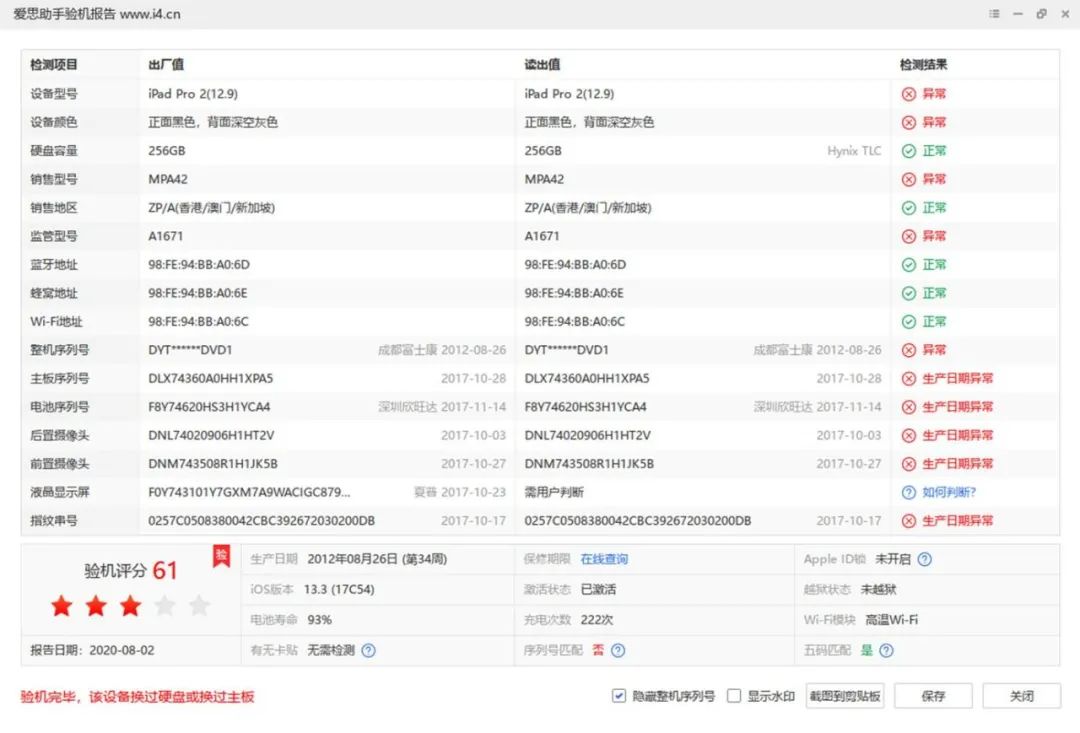Click the question mark beside 无需检测
The height and width of the screenshot is (733, 1080).
tap(367, 649)
